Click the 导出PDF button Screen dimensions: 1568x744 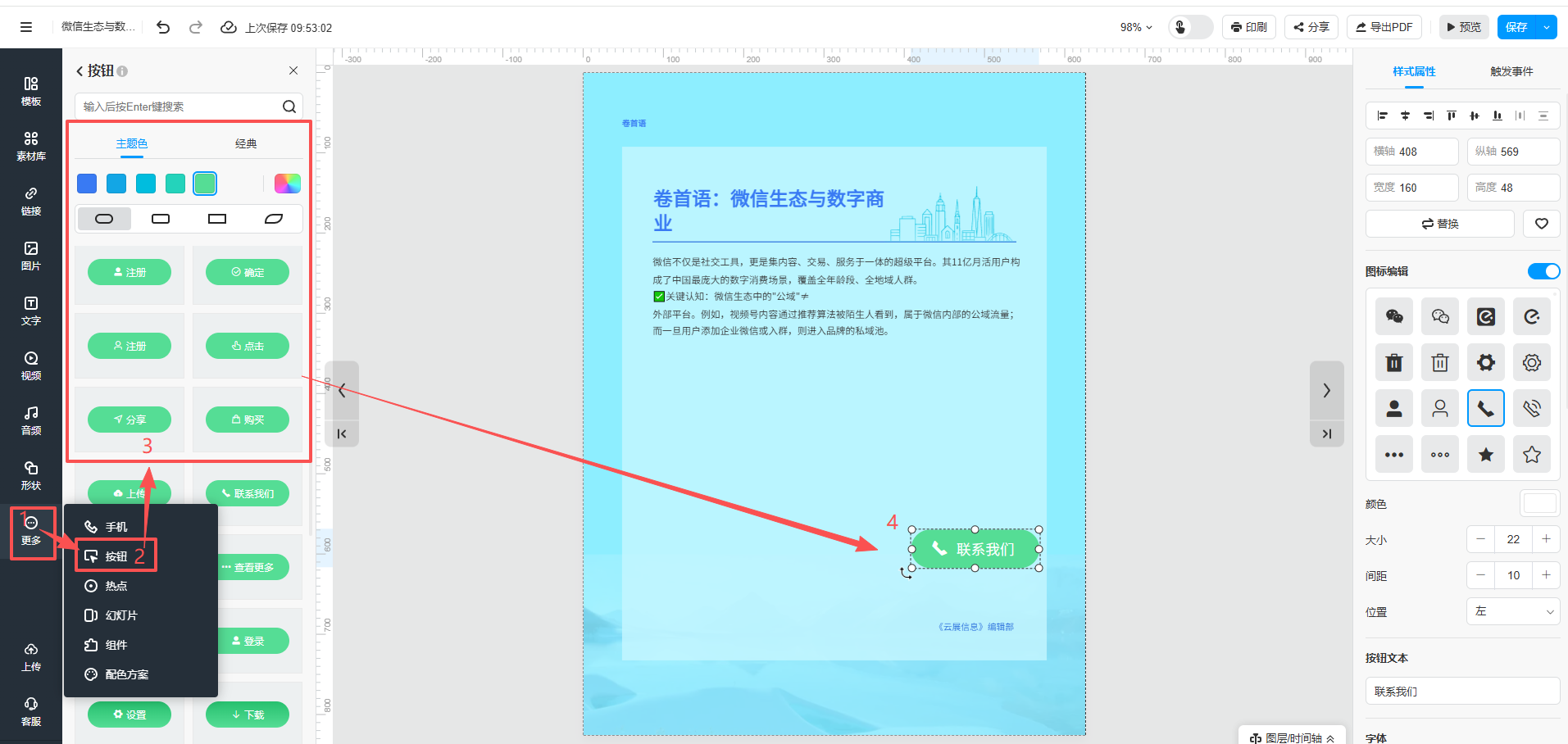(1384, 27)
